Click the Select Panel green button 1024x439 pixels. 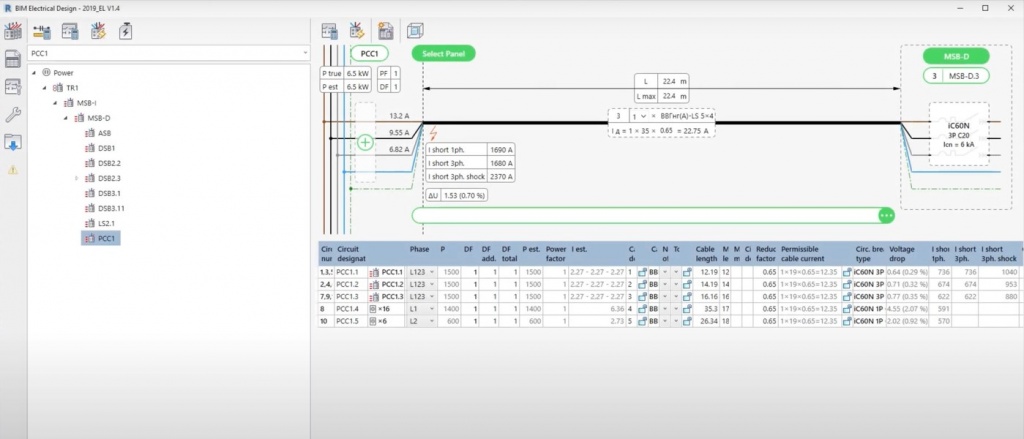coord(443,54)
